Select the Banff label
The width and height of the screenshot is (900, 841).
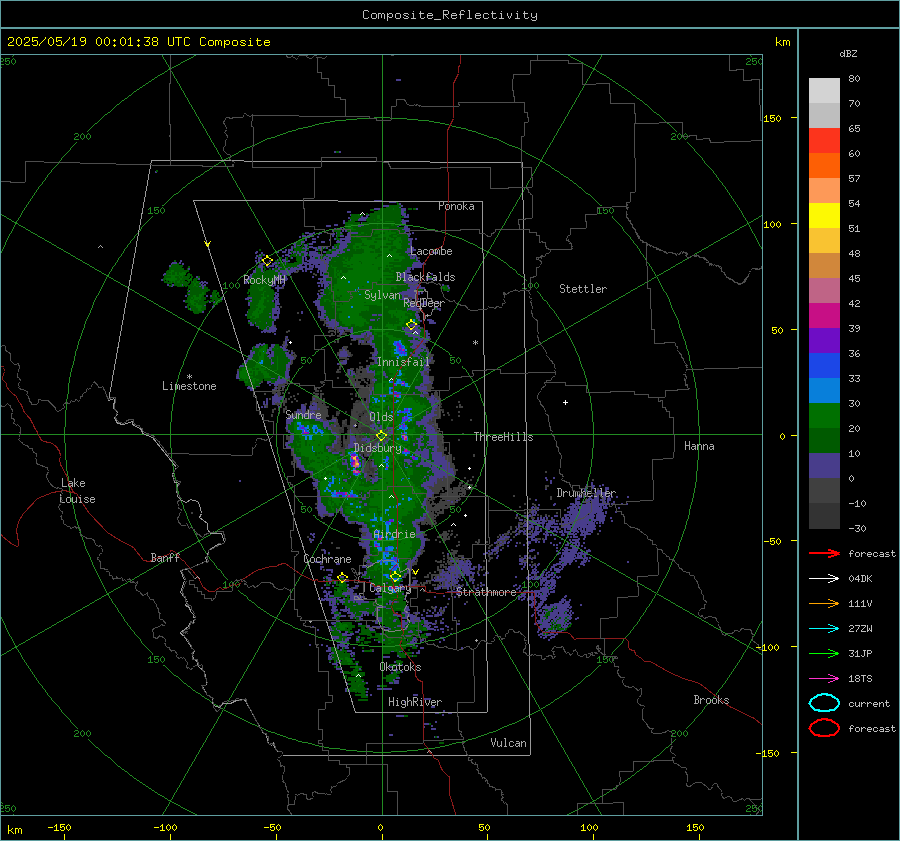pos(165,557)
